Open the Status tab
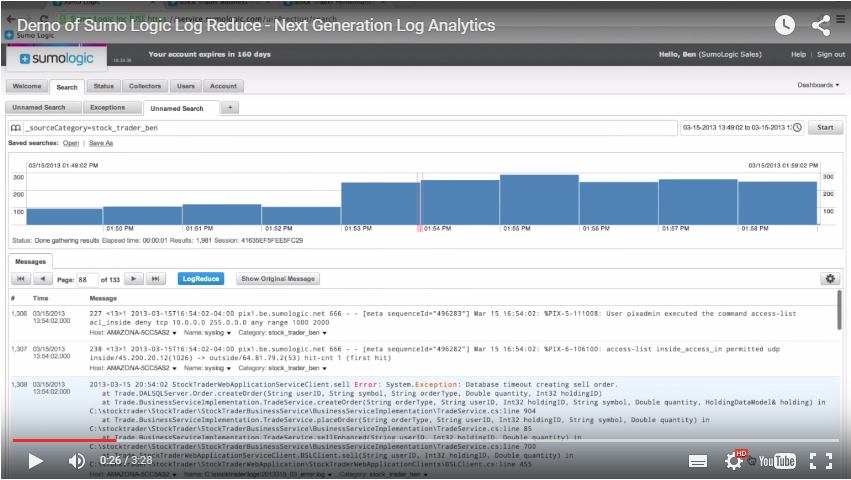Image resolution: width=851 pixels, height=480 pixels. [104, 86]
